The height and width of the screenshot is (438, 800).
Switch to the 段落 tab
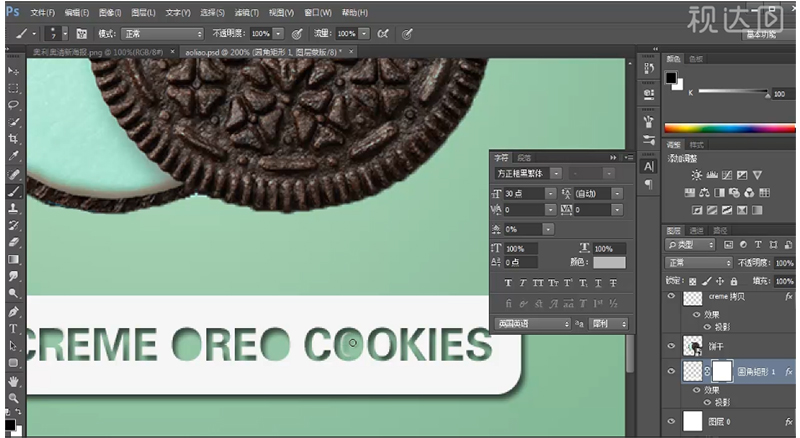[524, 158]
